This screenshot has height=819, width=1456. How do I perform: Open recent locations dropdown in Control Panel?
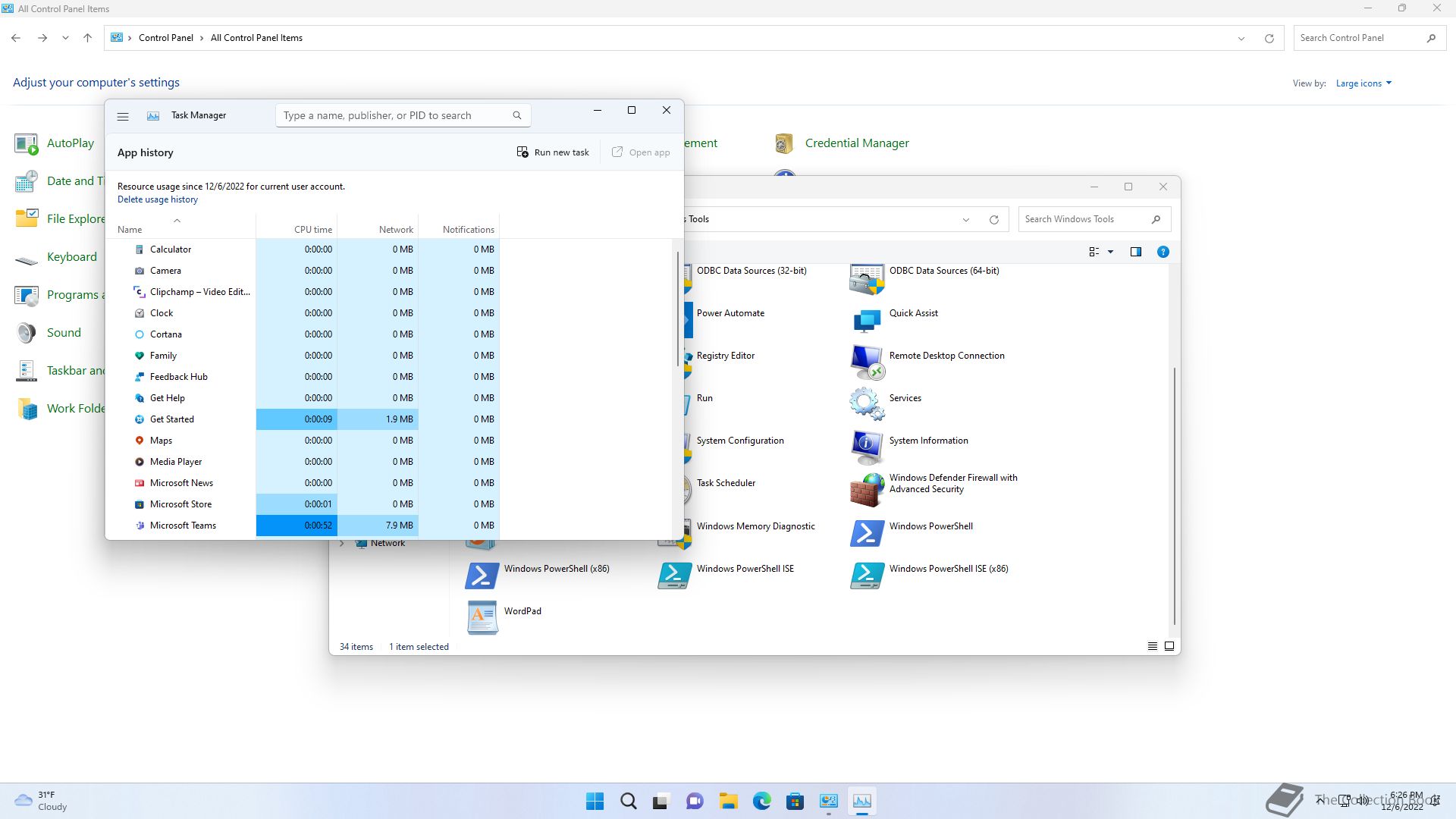65,38
